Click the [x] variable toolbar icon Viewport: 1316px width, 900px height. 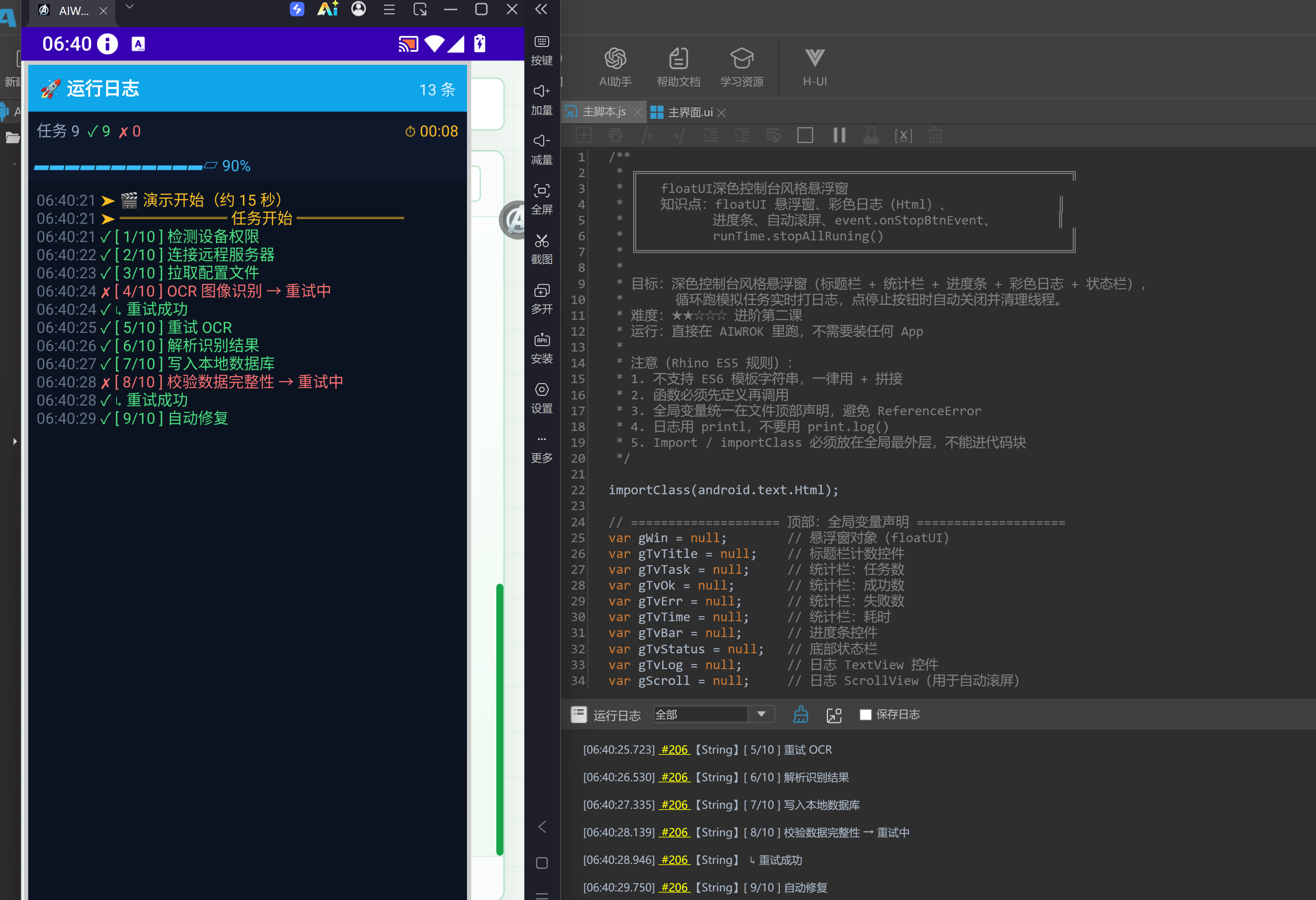click(x=903, y=136)
